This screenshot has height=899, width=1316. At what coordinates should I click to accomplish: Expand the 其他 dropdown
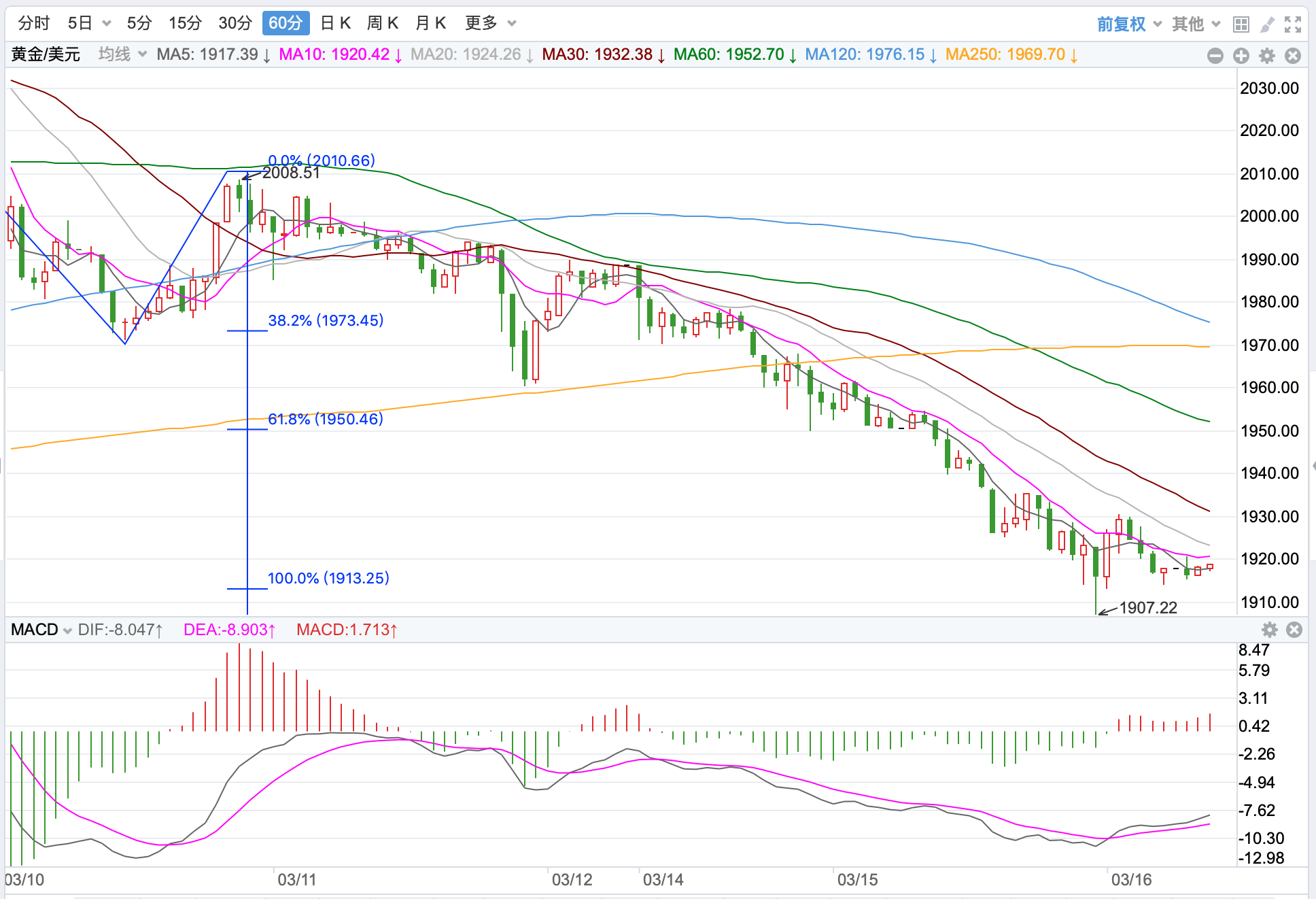point(1196,24)
